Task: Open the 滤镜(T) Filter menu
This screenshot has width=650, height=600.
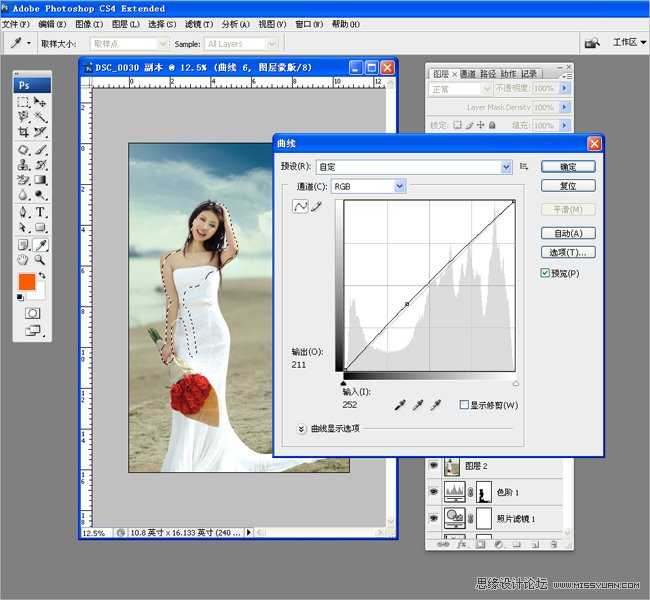Action: [x=198, y=23]
